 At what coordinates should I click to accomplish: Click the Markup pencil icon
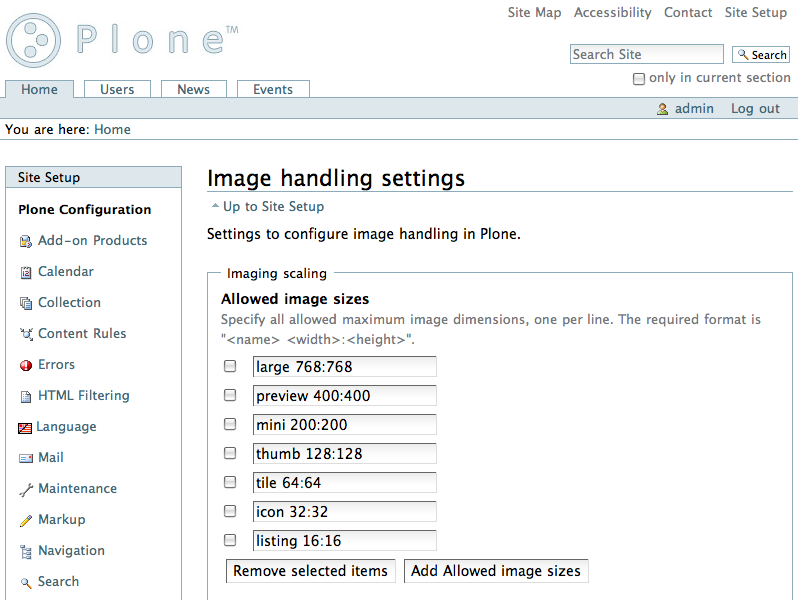tap(26, 520)
